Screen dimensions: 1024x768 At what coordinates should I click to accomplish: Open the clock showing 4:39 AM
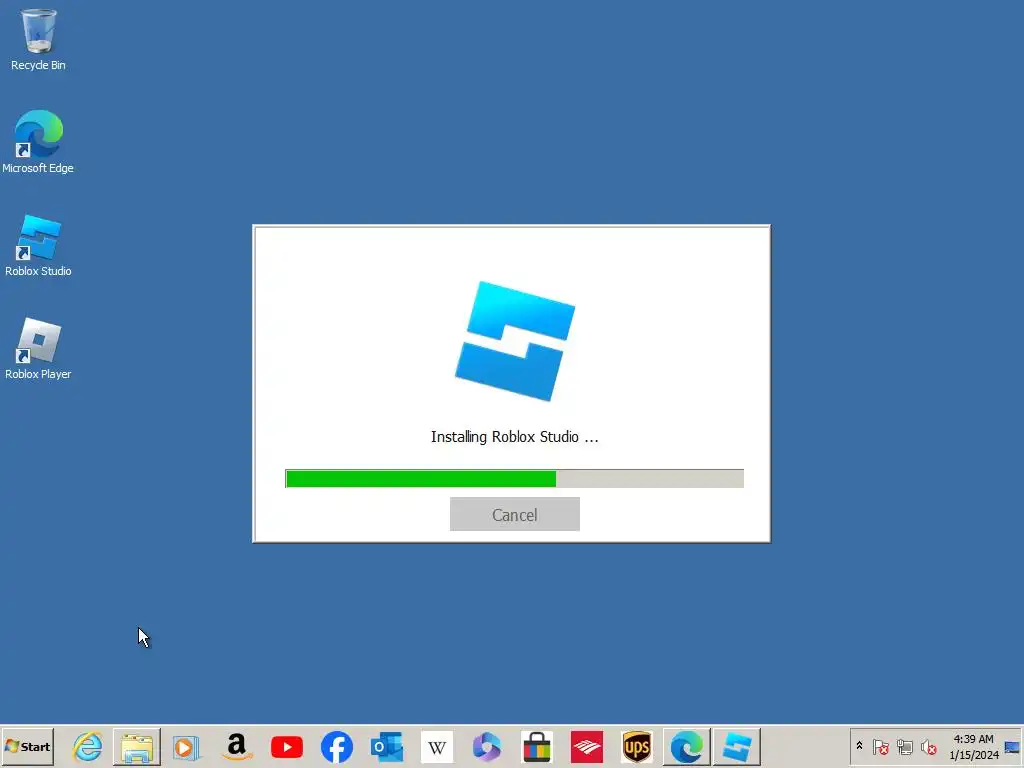(974, 746)
